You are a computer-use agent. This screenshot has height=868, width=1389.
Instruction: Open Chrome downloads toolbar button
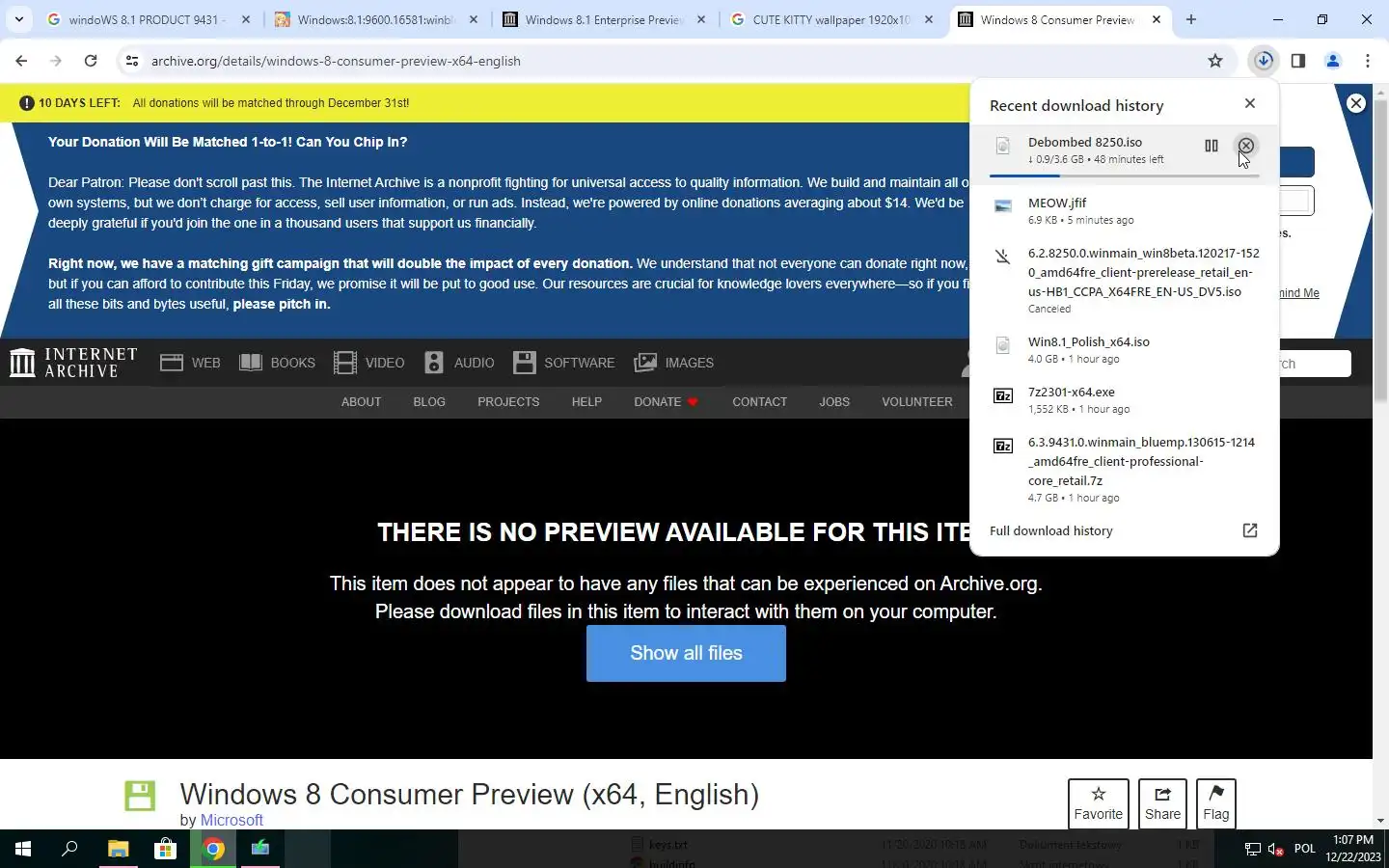click(1264, 61)
